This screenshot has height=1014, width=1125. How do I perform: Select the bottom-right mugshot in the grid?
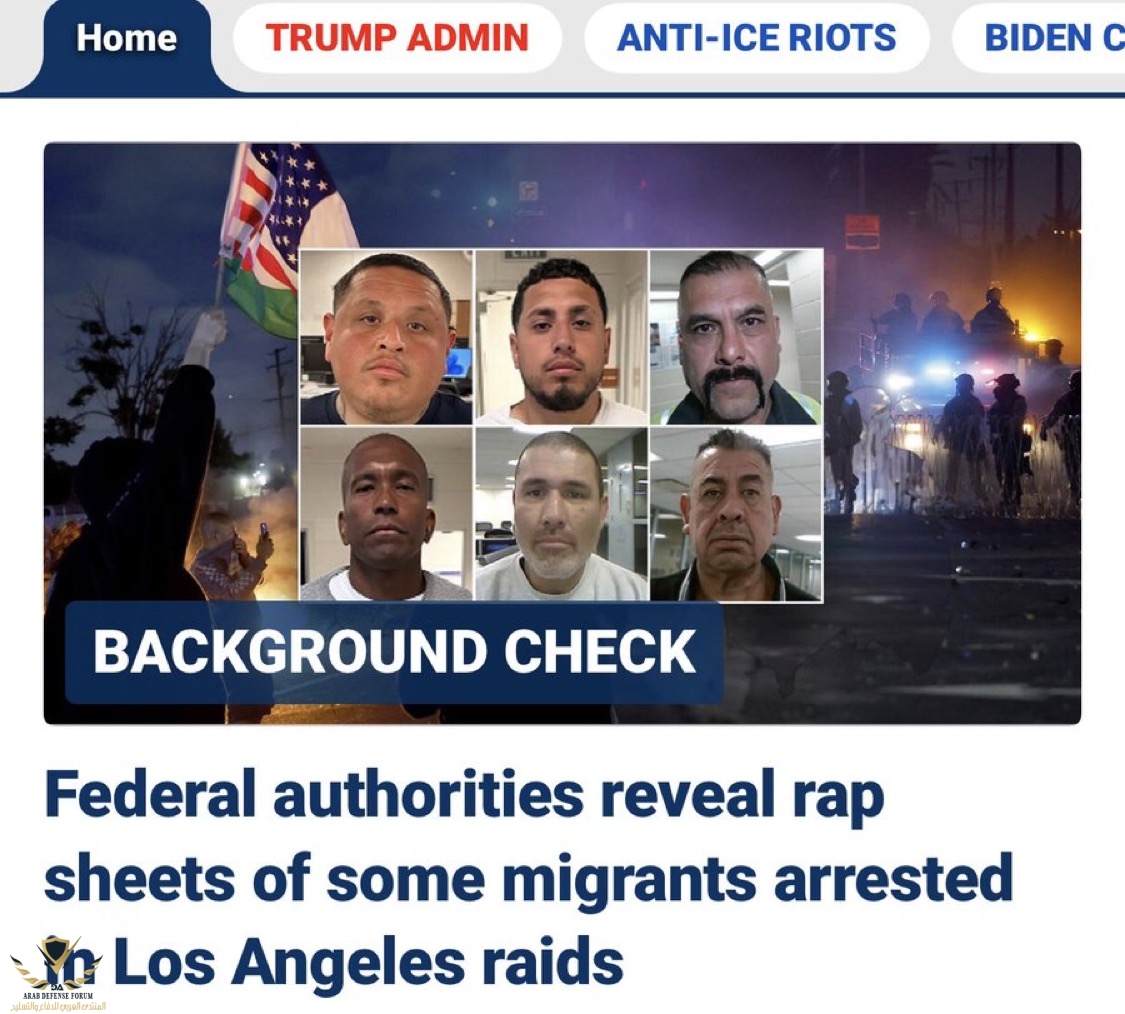pyautogui.click(x=736, y=514)
